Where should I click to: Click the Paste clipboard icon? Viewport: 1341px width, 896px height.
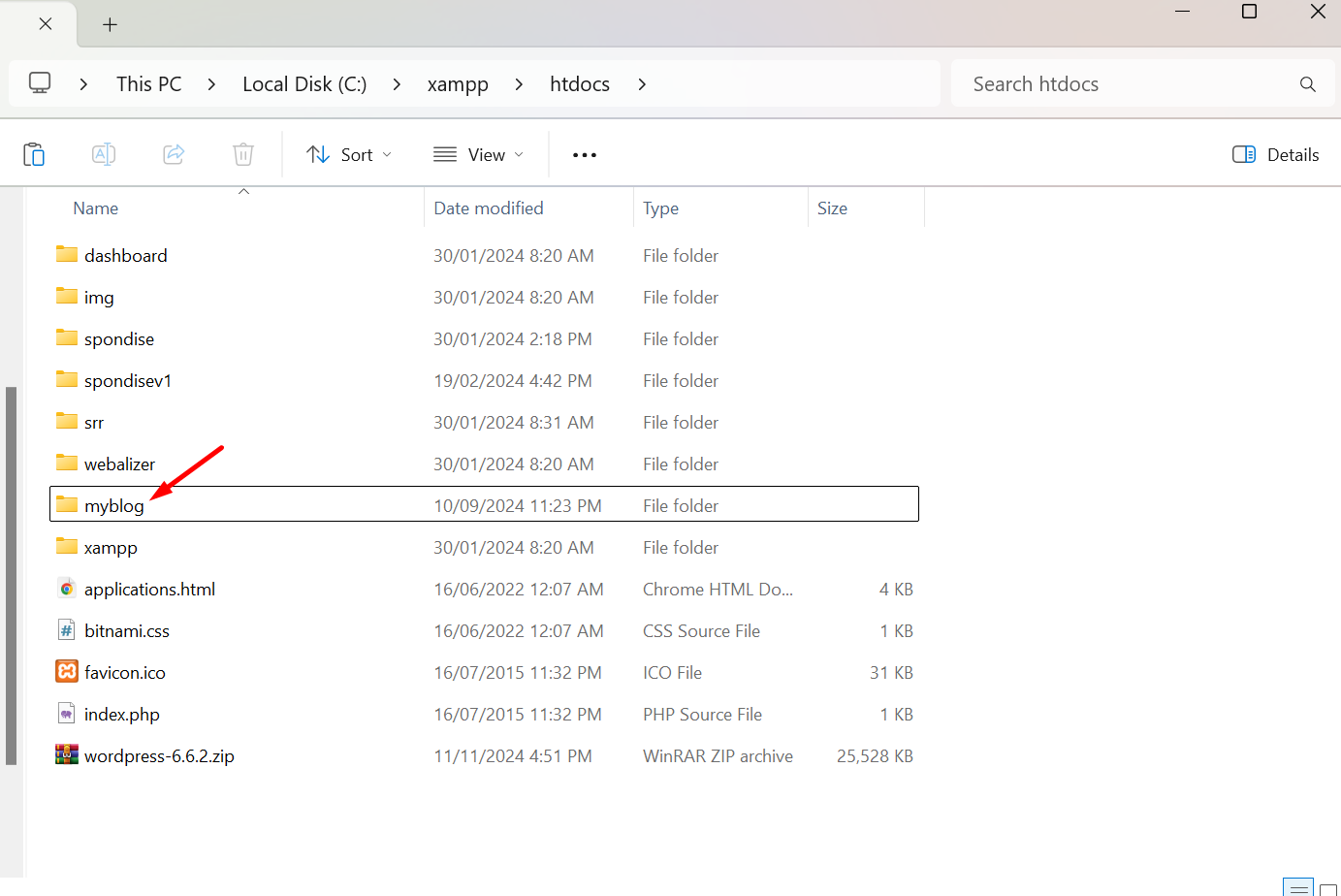pyautogui.click(x=34, y=154)
